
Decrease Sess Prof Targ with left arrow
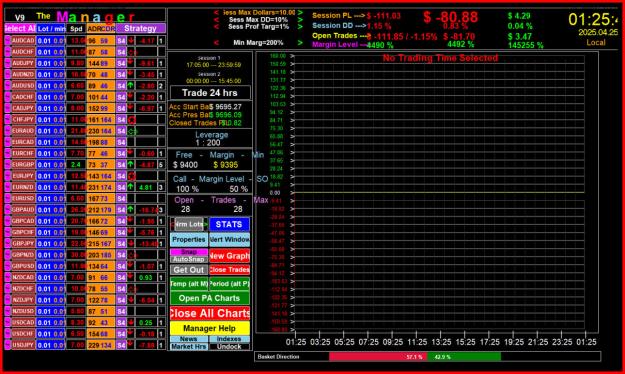pos(216,27)
